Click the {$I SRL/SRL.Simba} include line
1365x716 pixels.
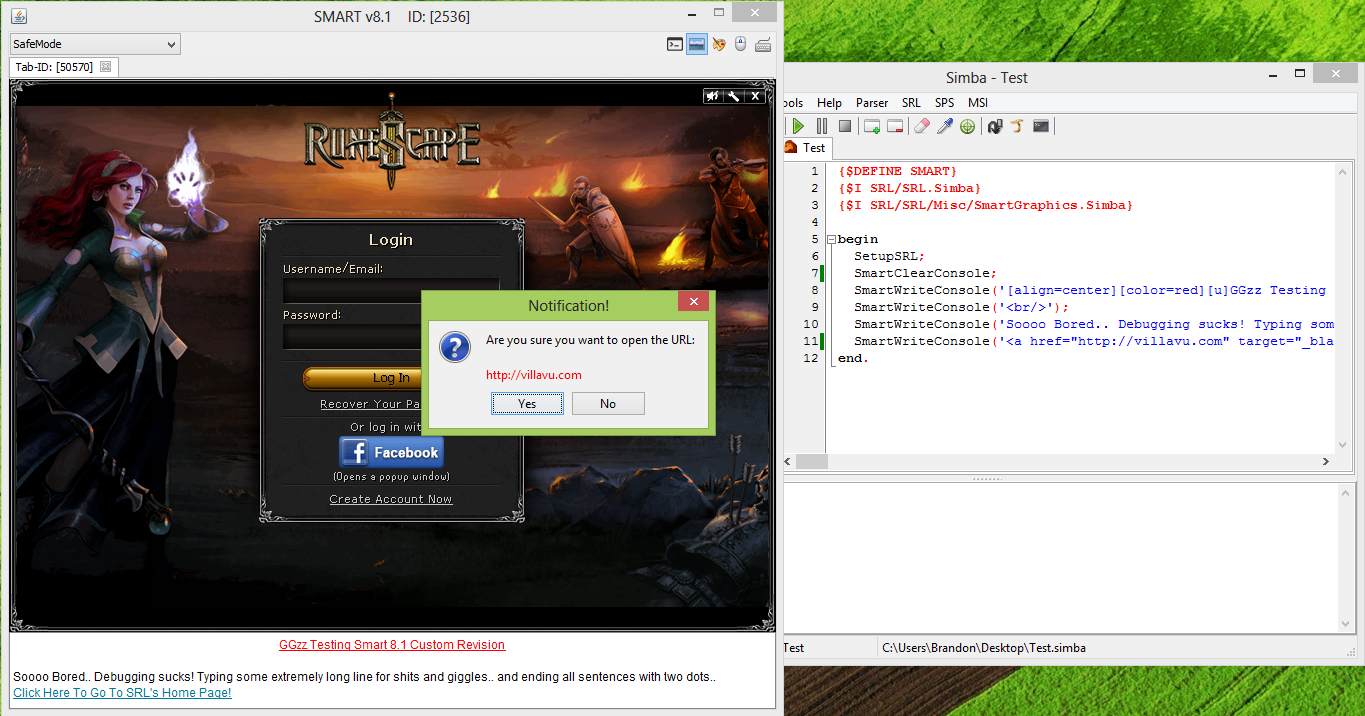coord(910,188)
